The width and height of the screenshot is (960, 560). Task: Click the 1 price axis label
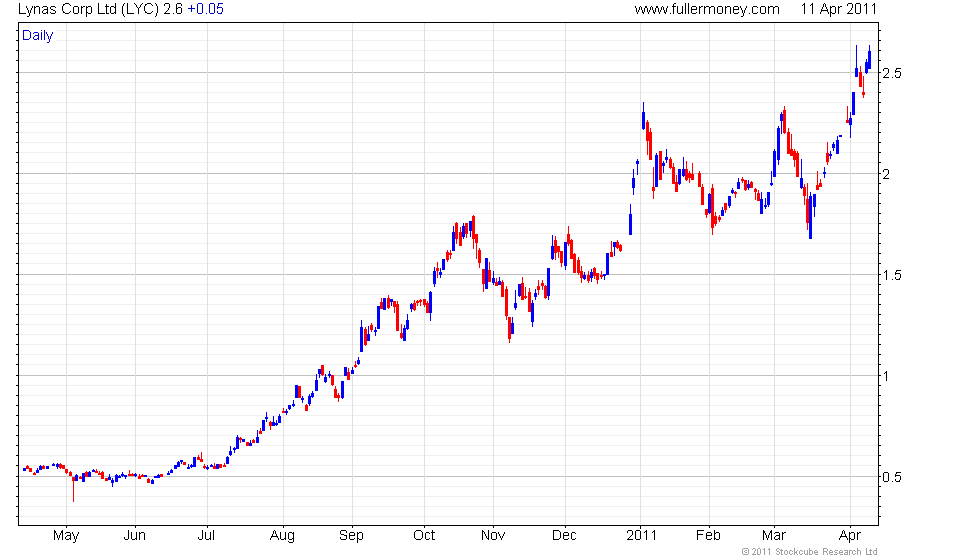point(885,376)
